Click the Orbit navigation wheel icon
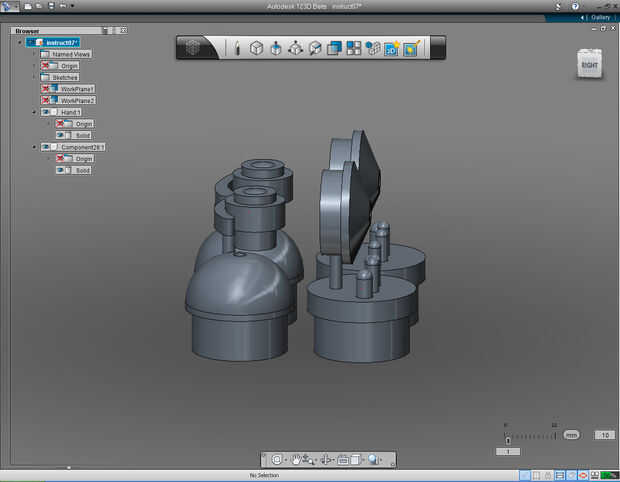Viewport: 620px width, 482px height. [x=276, y=459]
